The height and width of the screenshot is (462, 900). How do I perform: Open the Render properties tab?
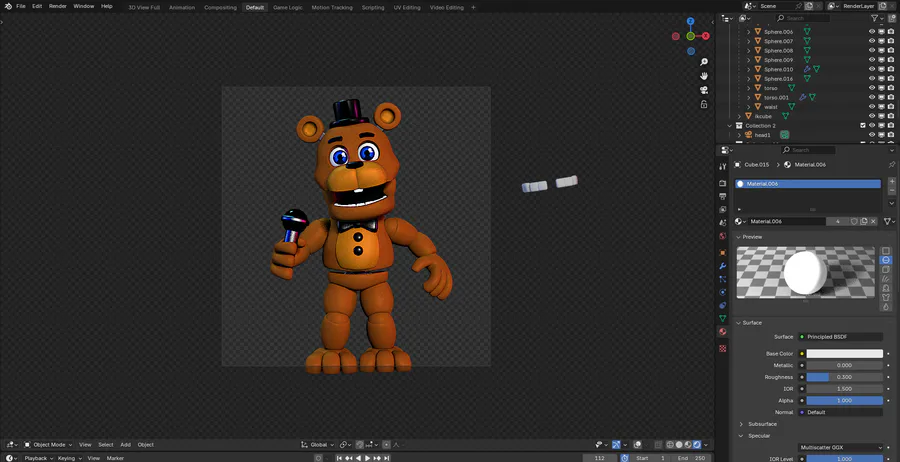723,183
